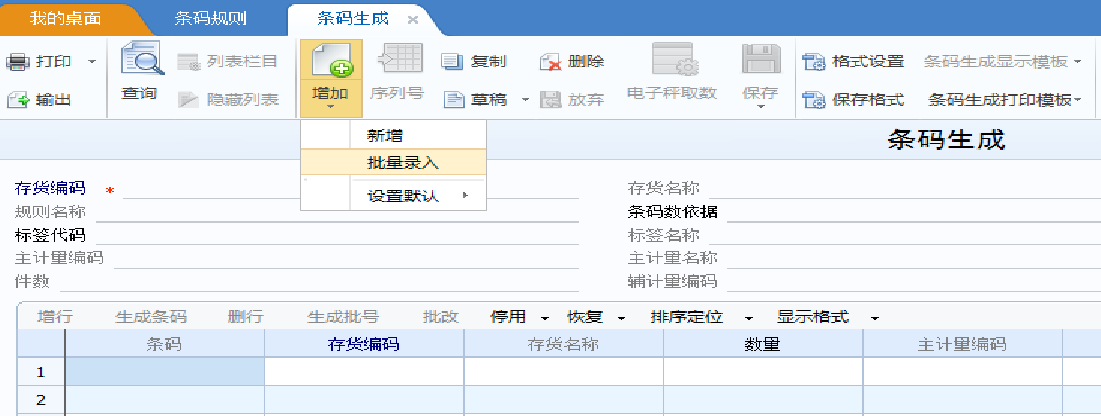Click the 条码 cell in row 1
This screenshot has height=417, width=1101.
click(x=164, y=372)
